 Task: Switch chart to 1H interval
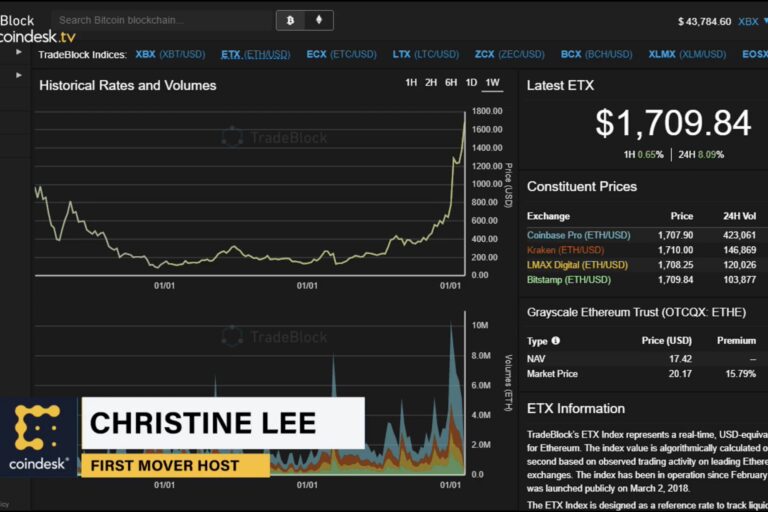411,83
